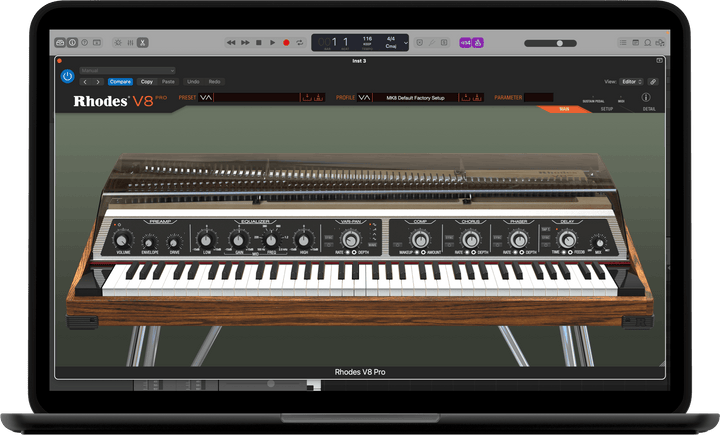The height and width of the screenshot is (435, 720).
Task: Click the Paste button
Action: pyautogui.click(x=168, y=82)
